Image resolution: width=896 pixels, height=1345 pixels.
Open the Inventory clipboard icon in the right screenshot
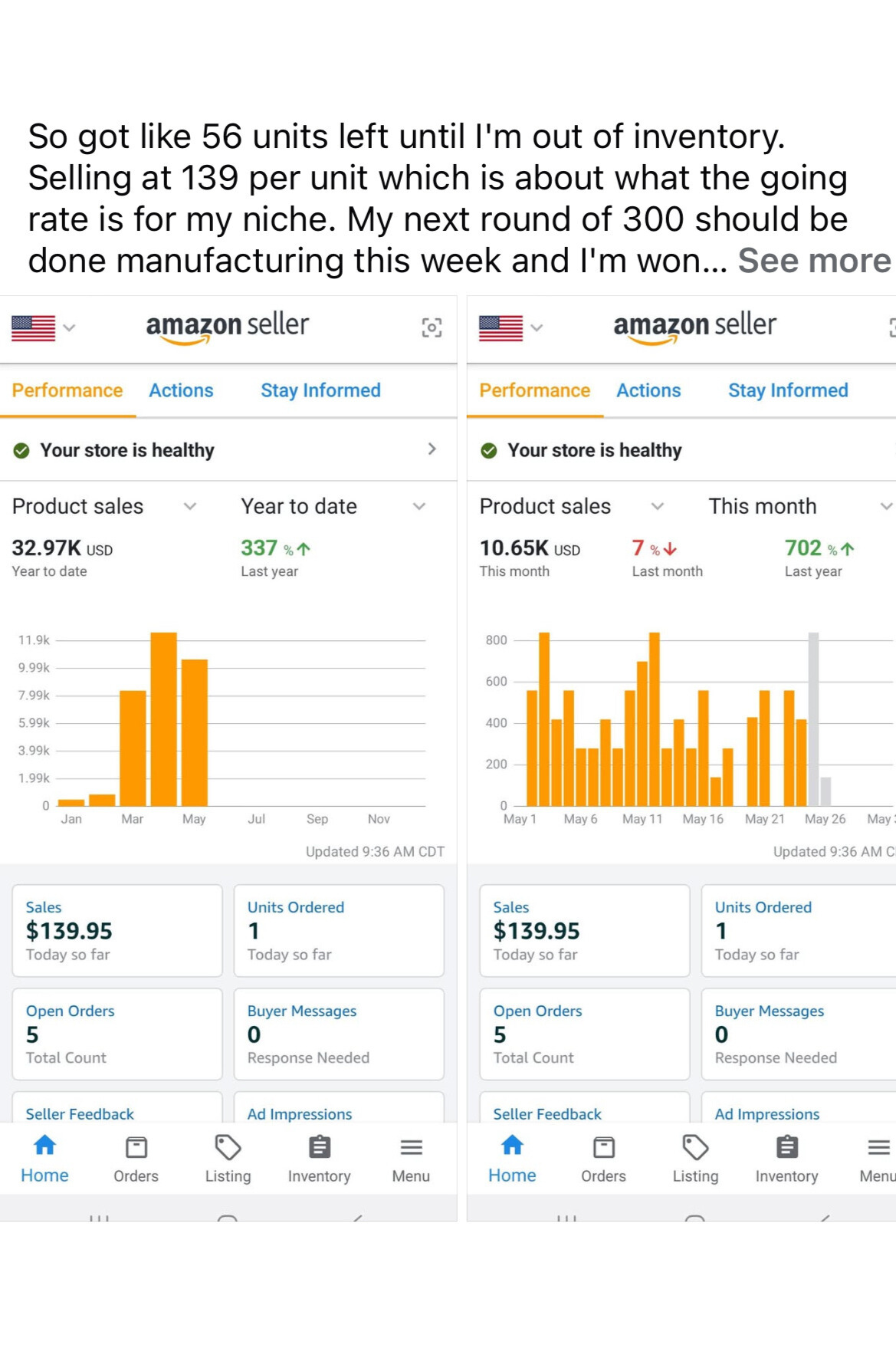786,1148
